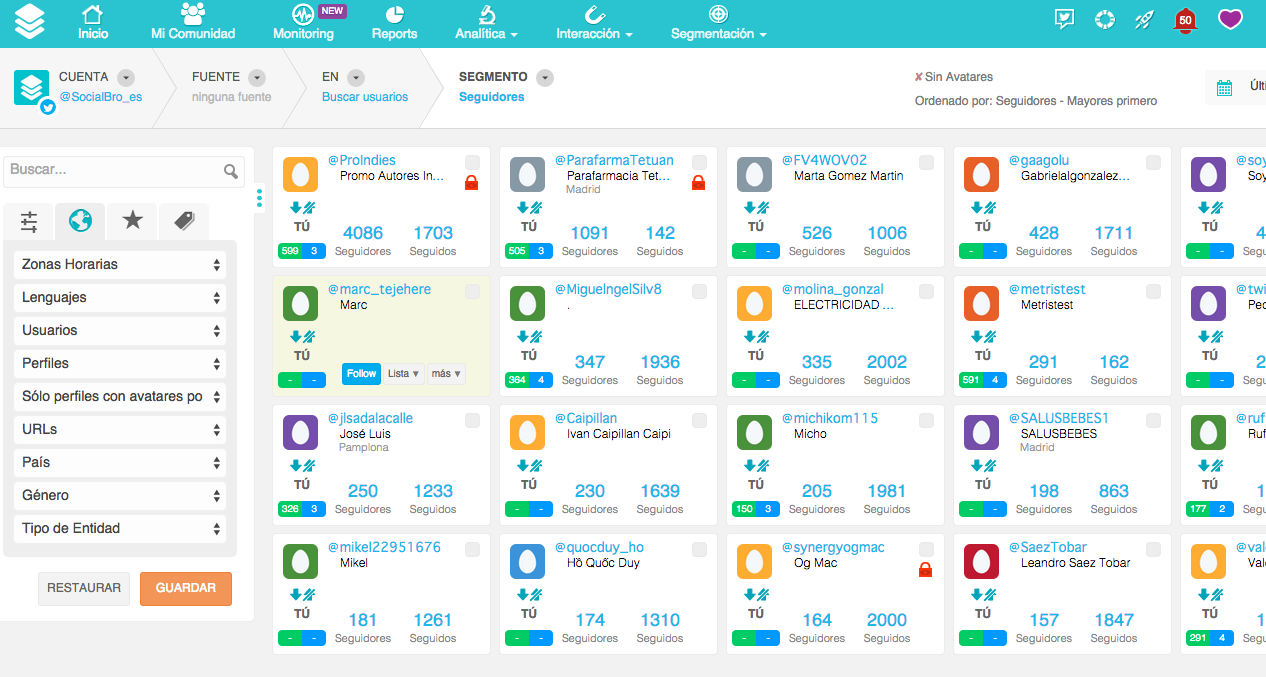Open Usuarios dropdown

tap(120, 331)
